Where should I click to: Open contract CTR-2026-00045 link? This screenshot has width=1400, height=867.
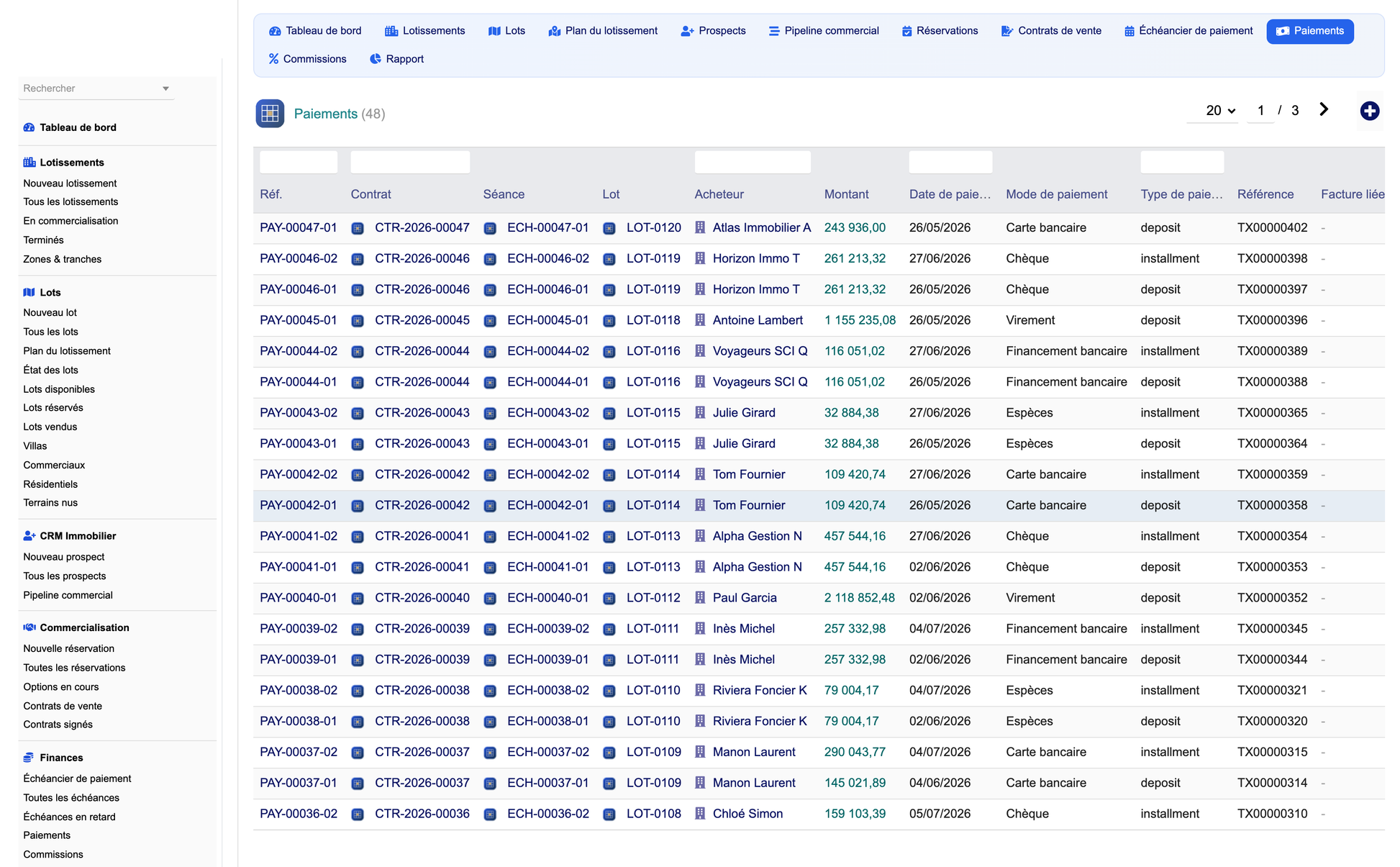[422, 320]
